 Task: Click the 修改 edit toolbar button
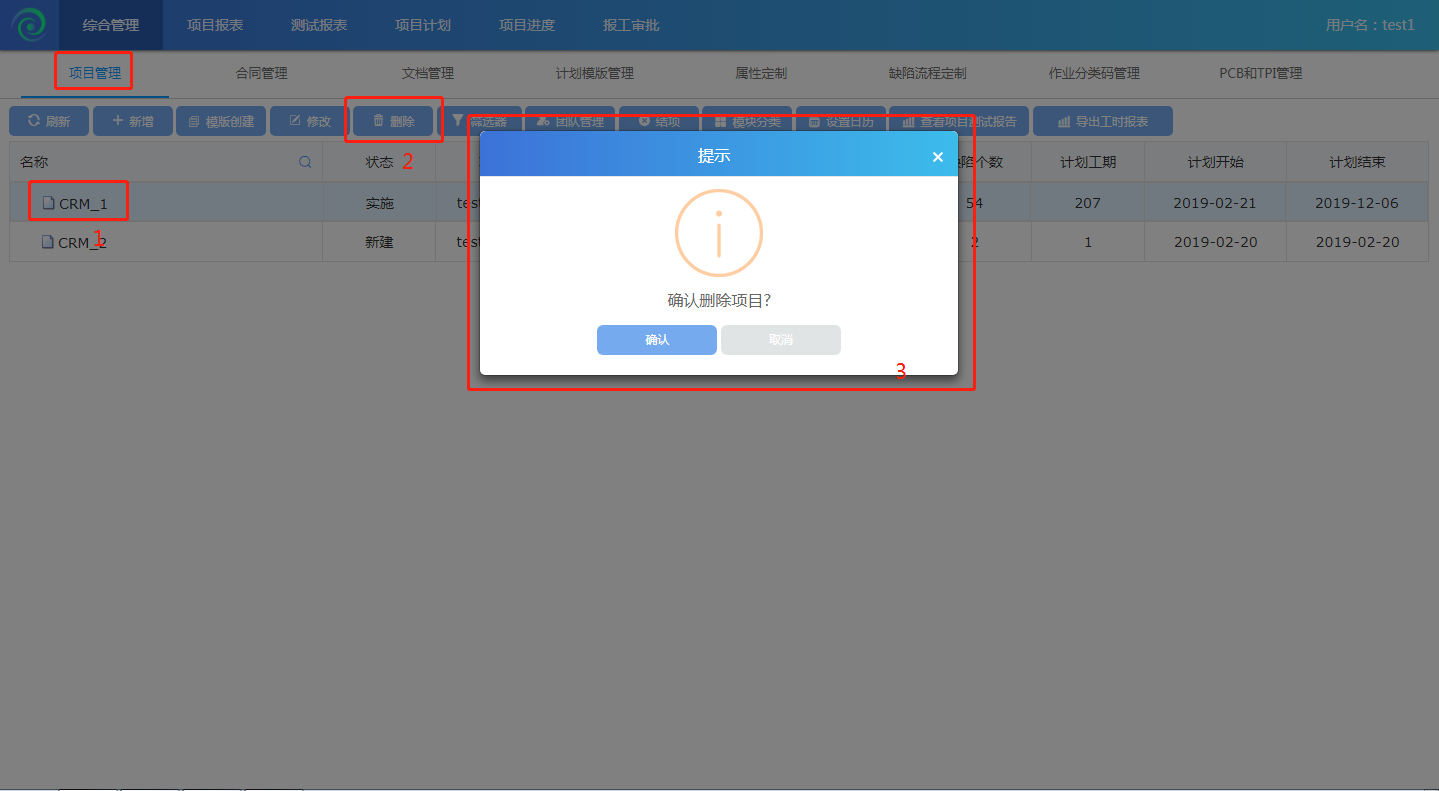click(310, 121)
